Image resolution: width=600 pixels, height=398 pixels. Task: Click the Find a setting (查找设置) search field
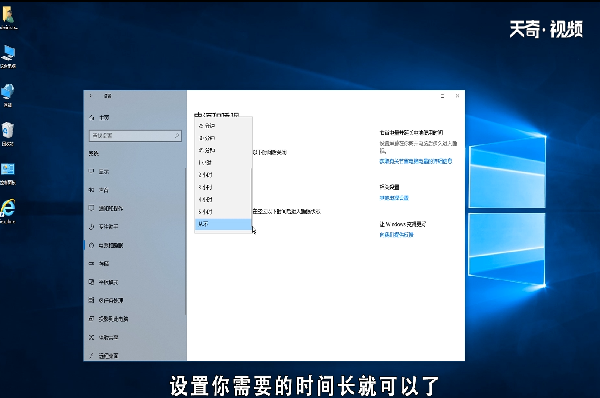[x=135, y=135]
